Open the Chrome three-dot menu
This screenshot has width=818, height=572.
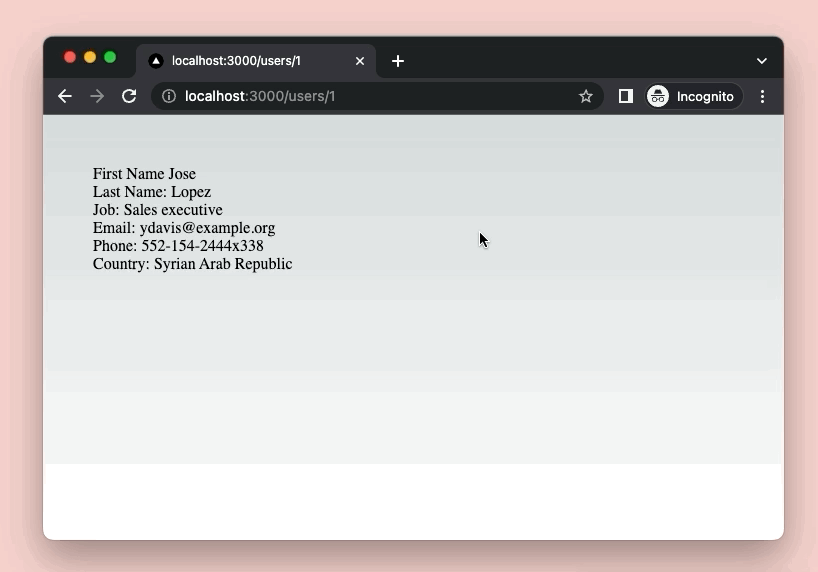point(762,96)
